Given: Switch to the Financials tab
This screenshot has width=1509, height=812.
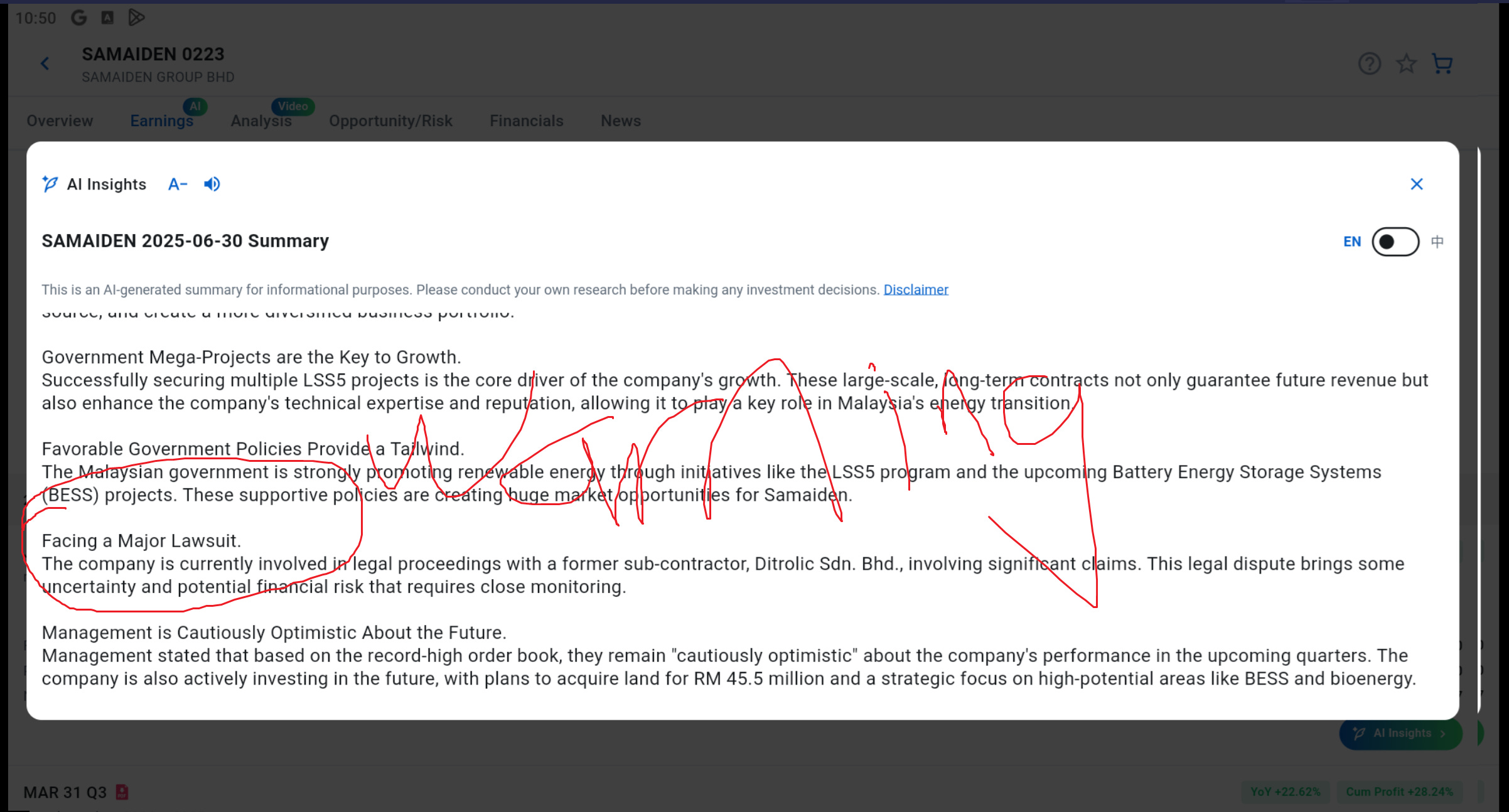Looking at the screenshot, I should [x=526, y=120].
